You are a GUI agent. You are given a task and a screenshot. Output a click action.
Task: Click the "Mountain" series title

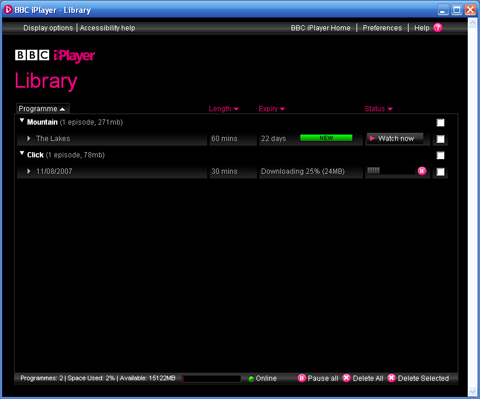click(42, 122)
